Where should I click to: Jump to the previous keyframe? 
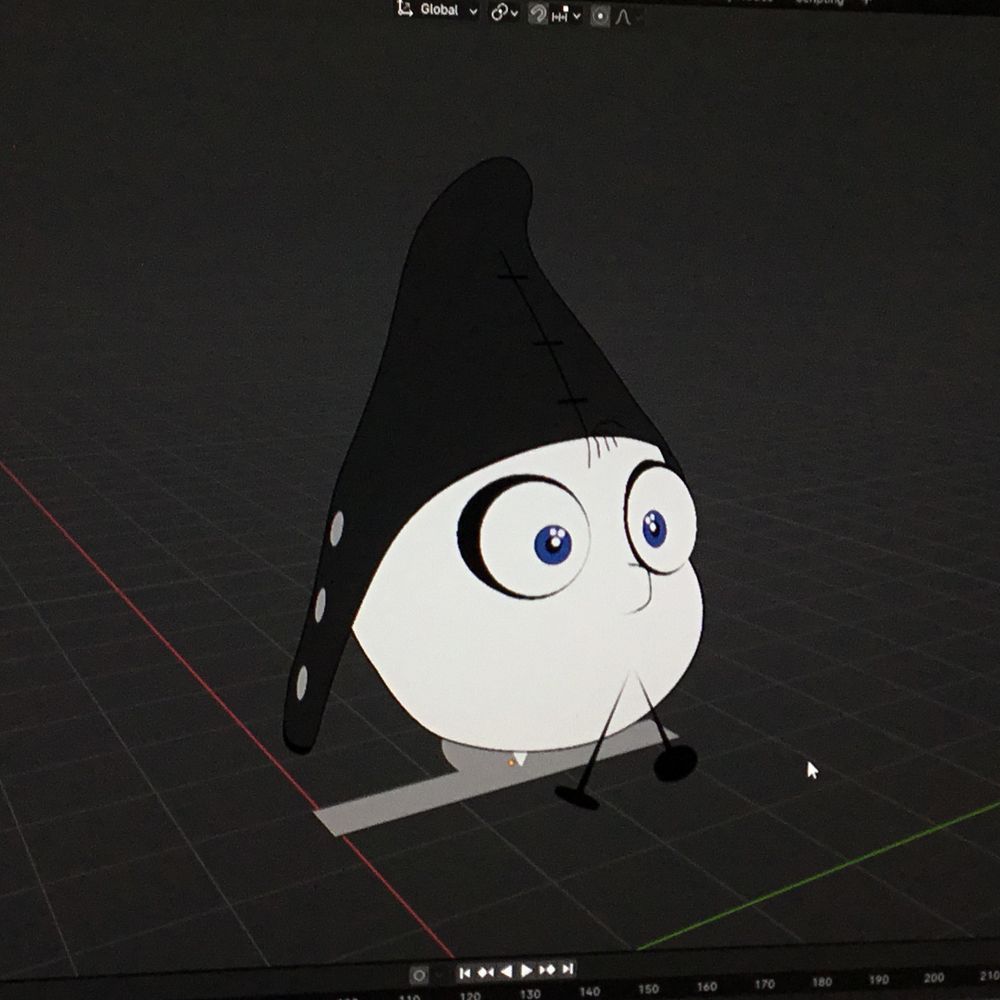tap(485, 972)
